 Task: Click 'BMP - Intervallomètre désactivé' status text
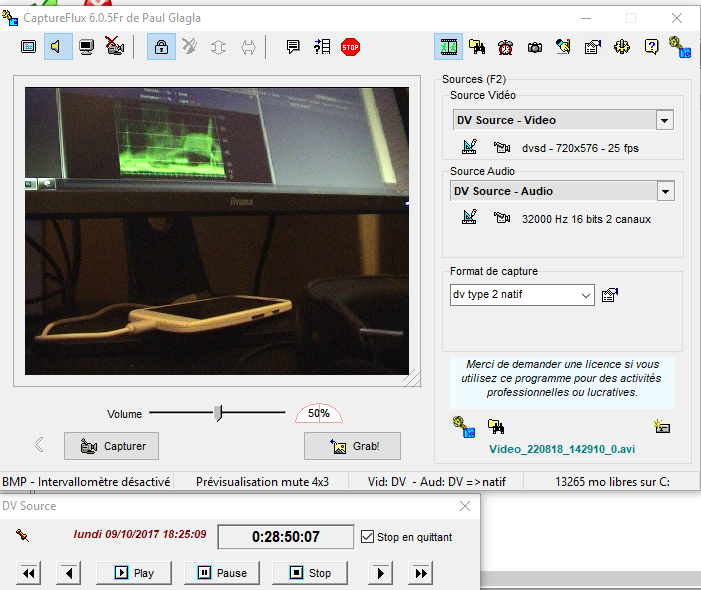(x=86, y=482)
